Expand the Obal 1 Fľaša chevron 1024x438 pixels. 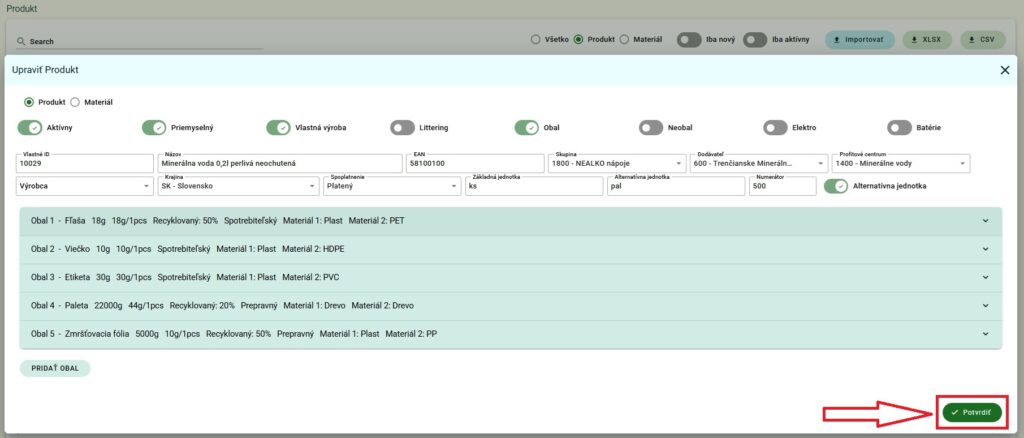(x=986, y=221)
